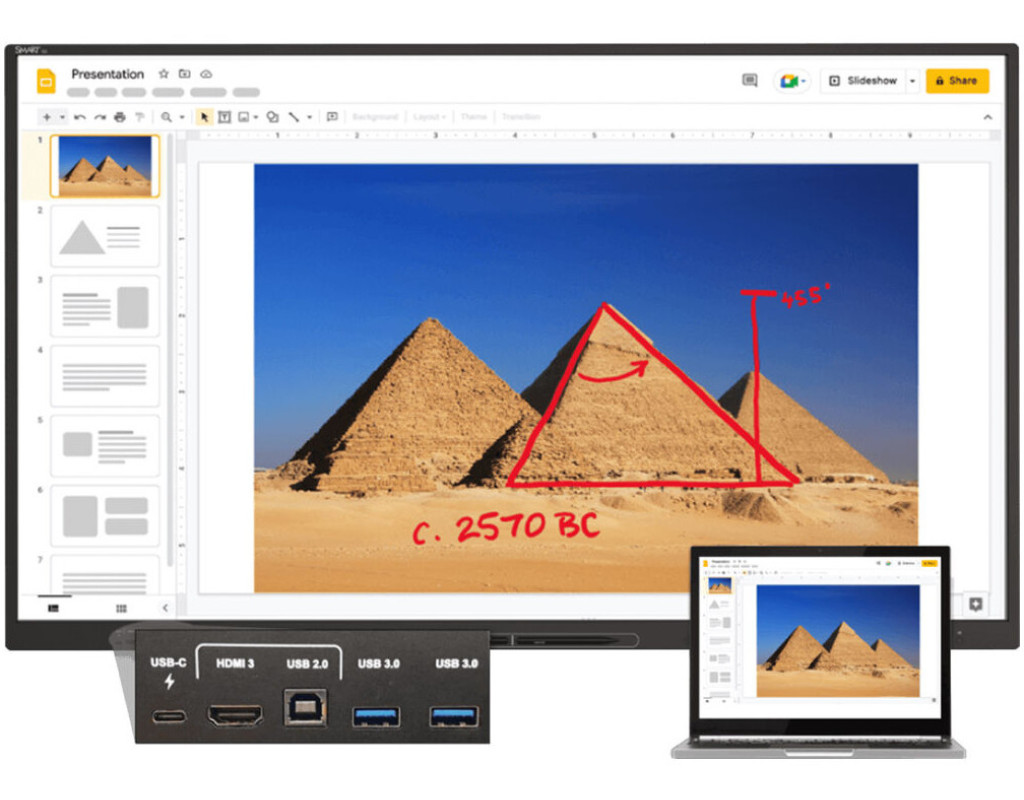Viewport: 1024px width, 800px height.
Task: Click the undo arrow in the toolbar
Action: [x=80, y=117]
